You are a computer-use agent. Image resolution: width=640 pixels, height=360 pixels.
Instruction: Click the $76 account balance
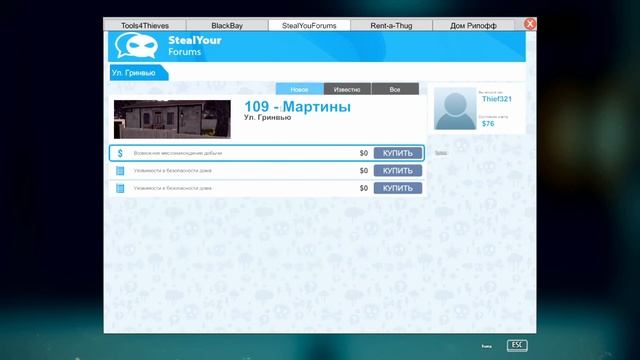coord(488,124)
